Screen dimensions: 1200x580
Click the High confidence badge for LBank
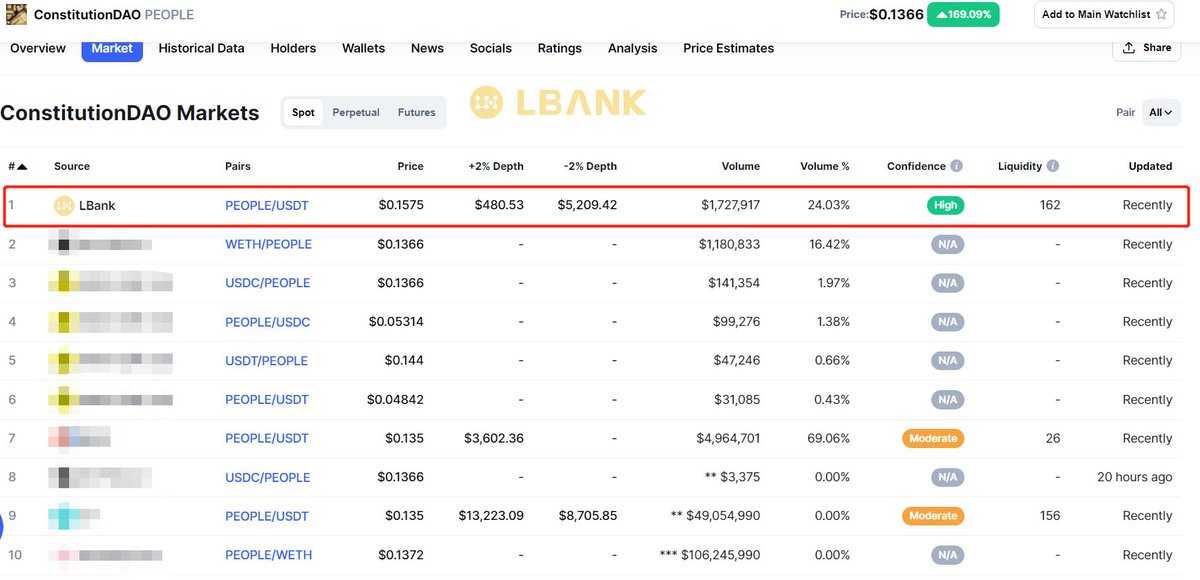945,205
